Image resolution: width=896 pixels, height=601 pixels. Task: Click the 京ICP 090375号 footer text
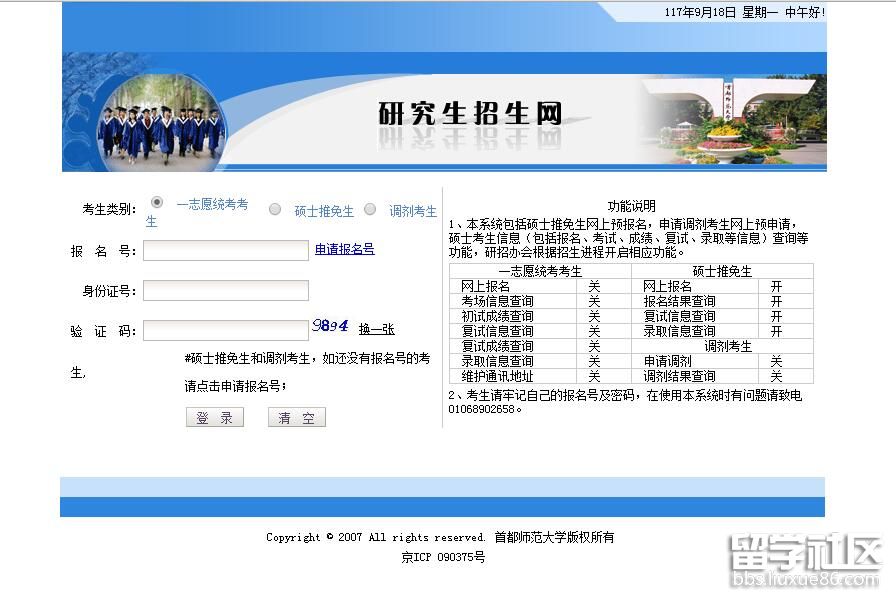(x=443, y=557)
